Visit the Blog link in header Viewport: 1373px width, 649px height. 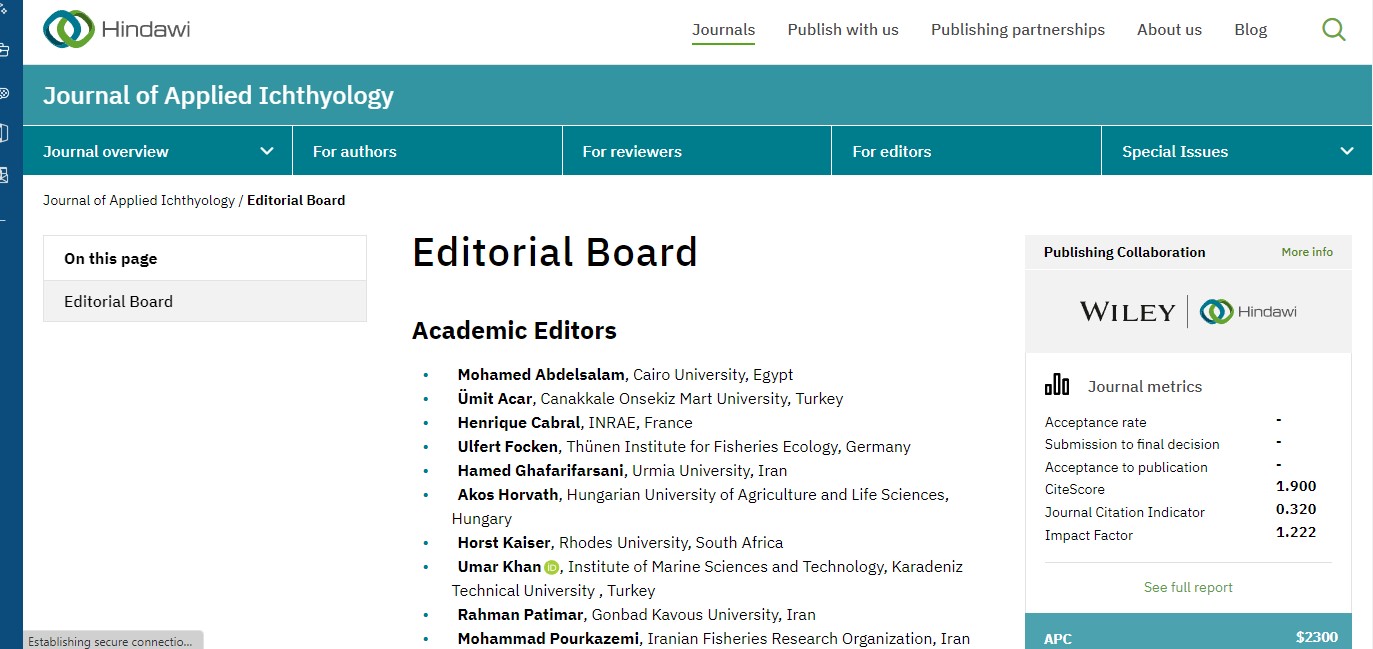(1250, 30)
